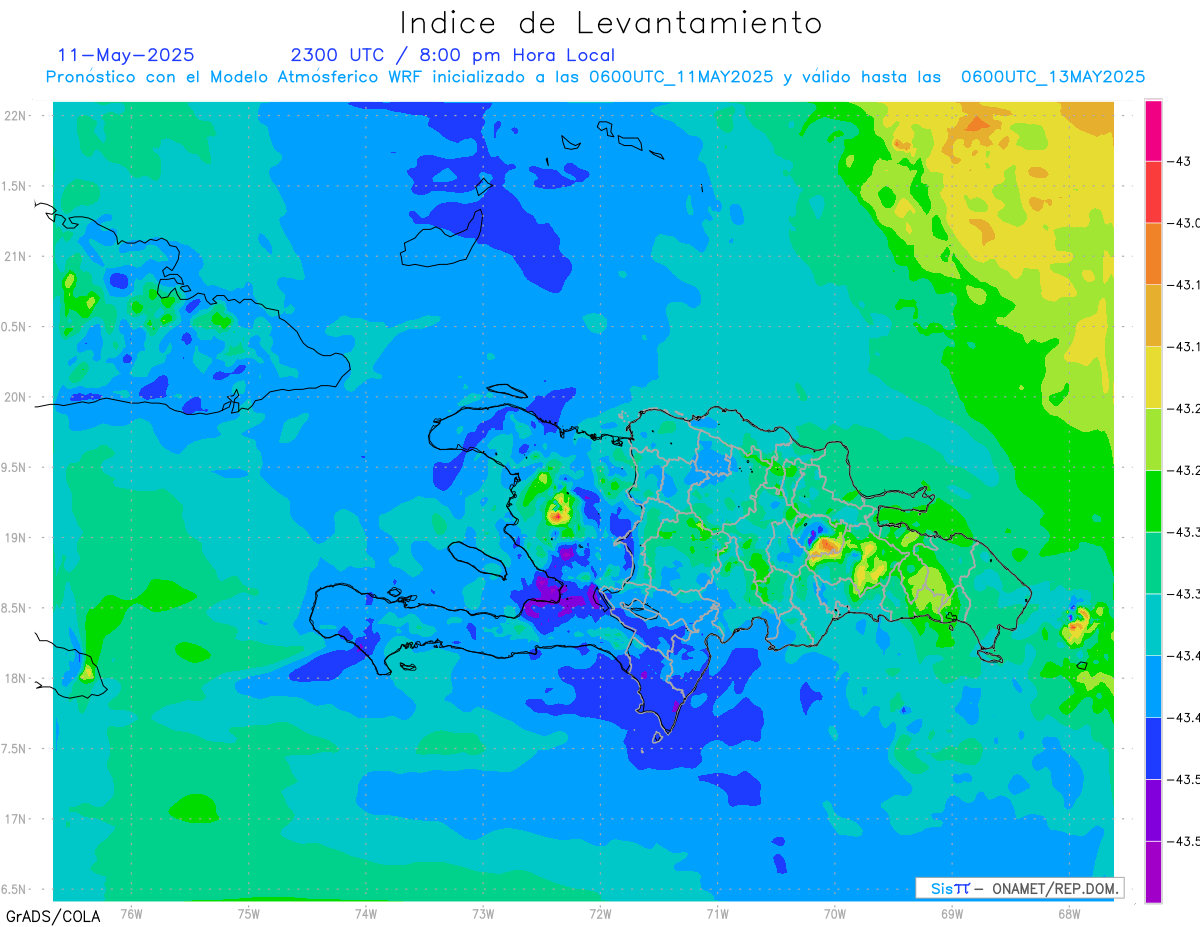The height and width of the screenshot is (927, 1200).
Task: Click the "1.5N" latitude label
Action: click(15, 186)
